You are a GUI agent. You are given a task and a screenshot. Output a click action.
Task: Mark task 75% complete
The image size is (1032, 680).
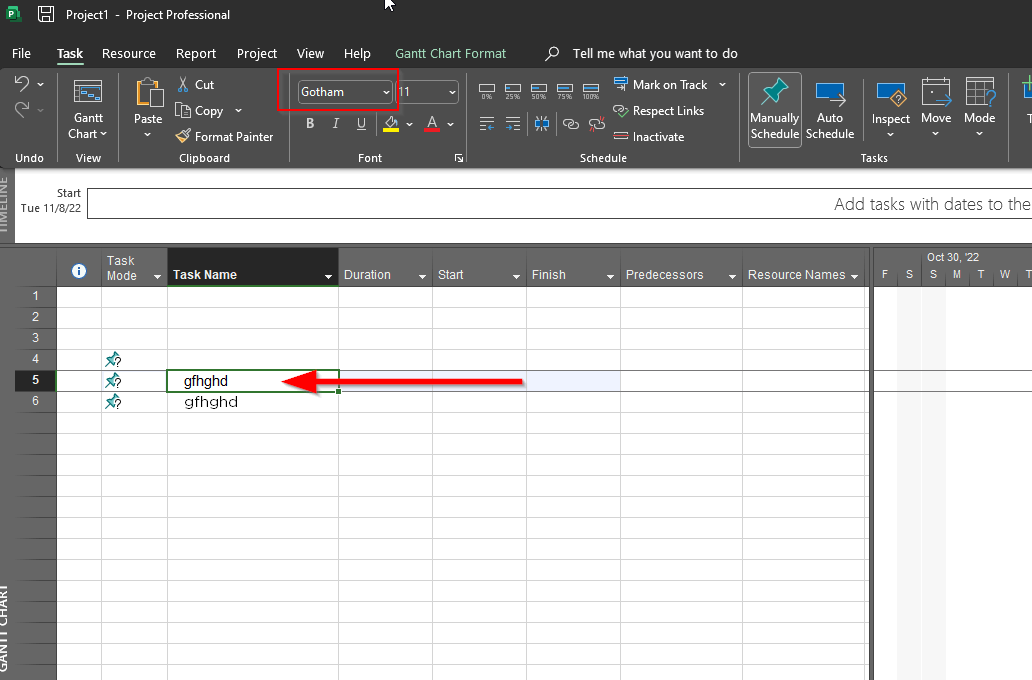[565, 91]
